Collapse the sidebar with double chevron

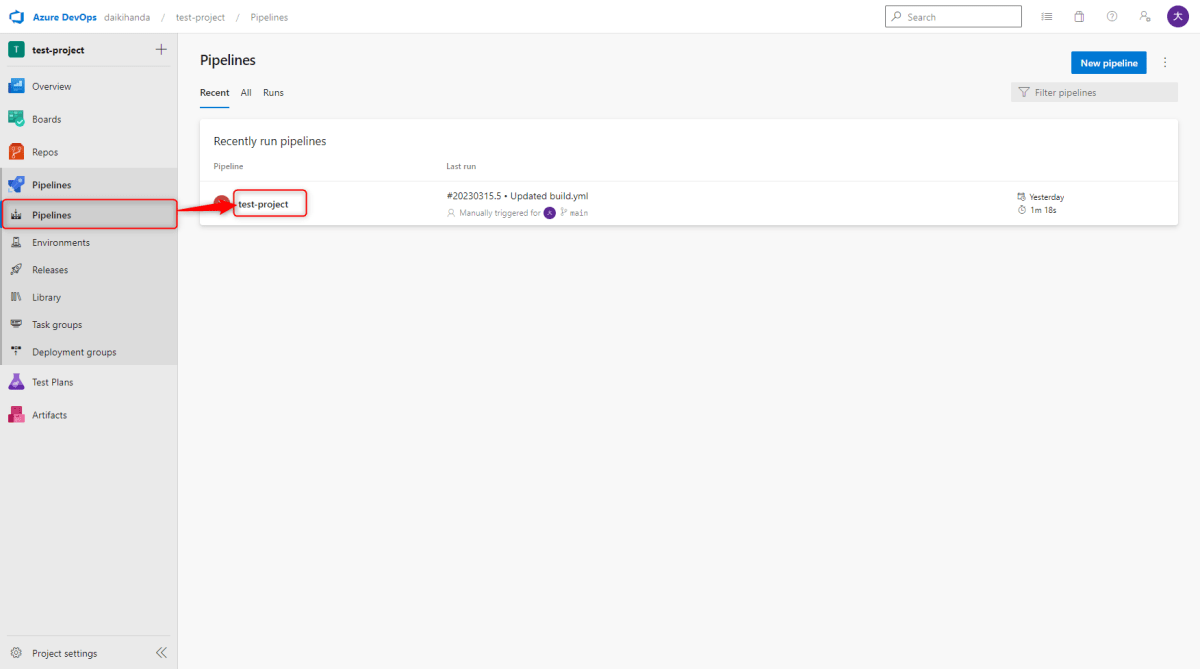pos(161,653)
